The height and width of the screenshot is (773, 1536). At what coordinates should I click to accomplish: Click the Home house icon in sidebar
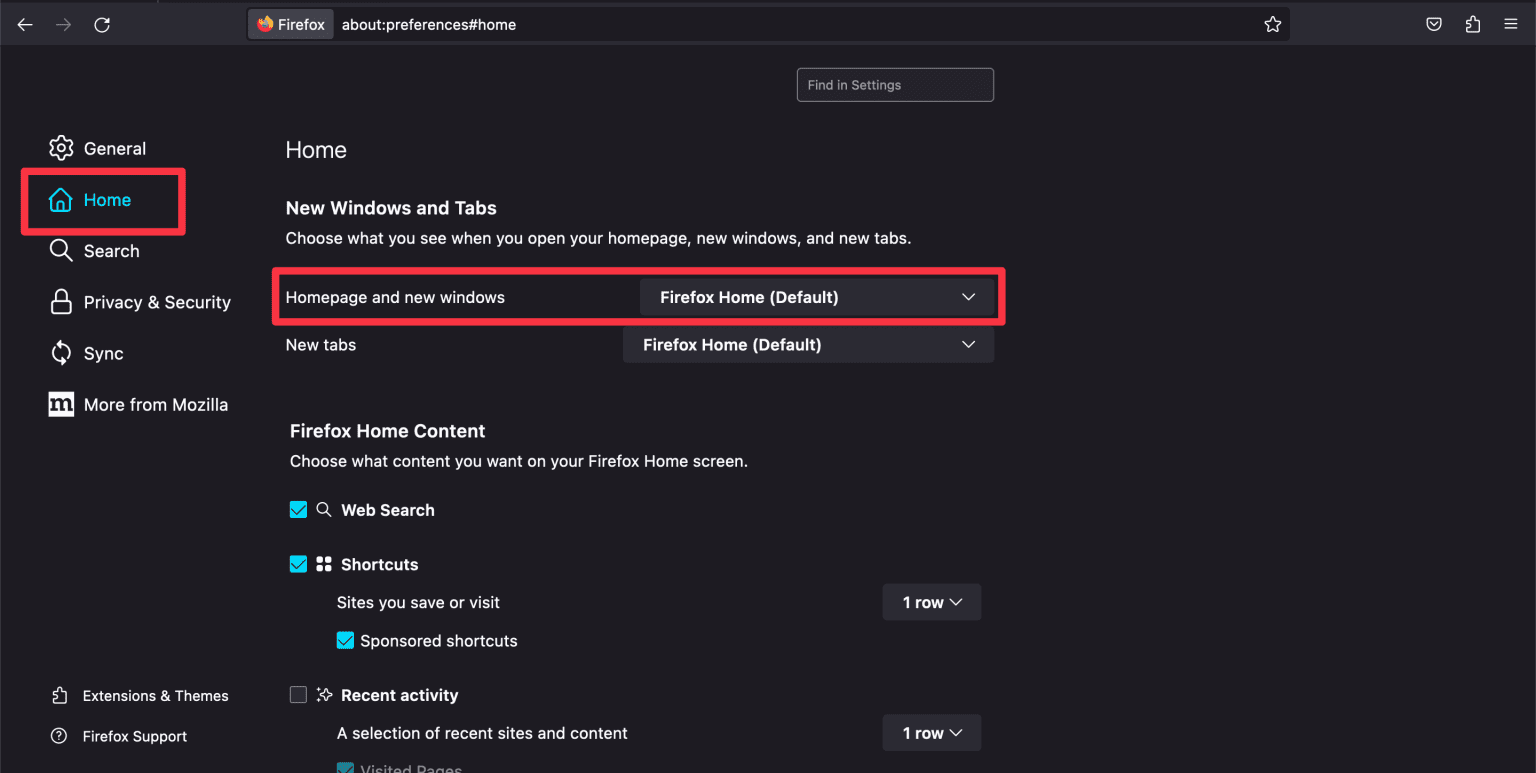coord(61,199)
